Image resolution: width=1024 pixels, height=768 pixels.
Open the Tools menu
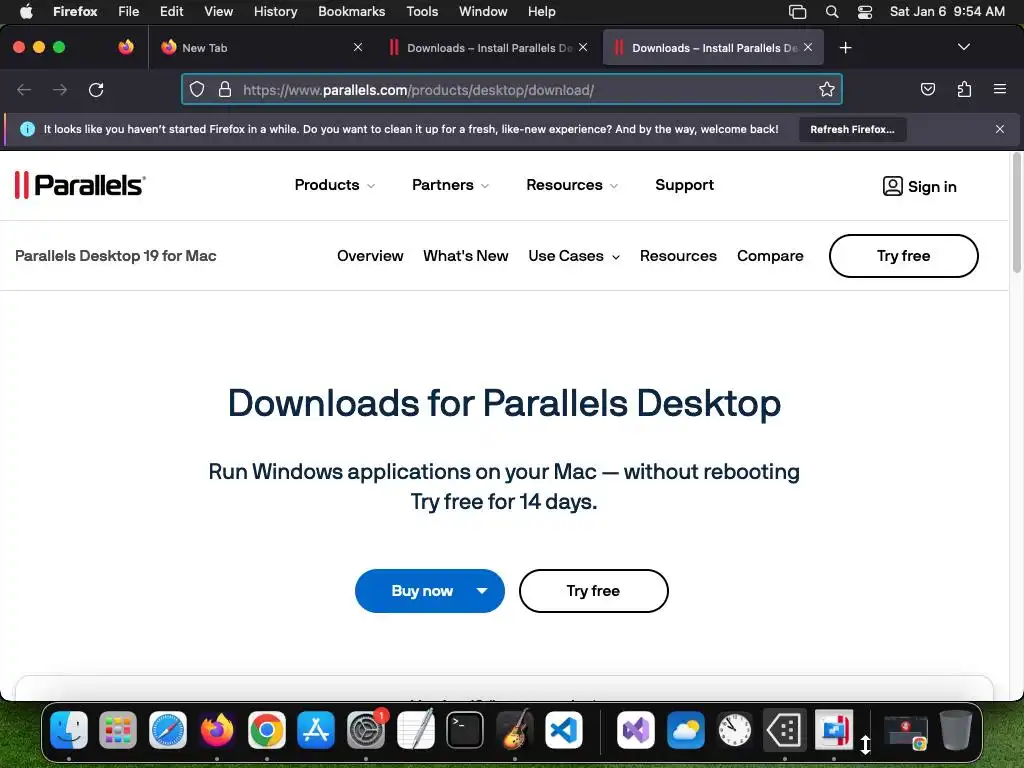422,12
